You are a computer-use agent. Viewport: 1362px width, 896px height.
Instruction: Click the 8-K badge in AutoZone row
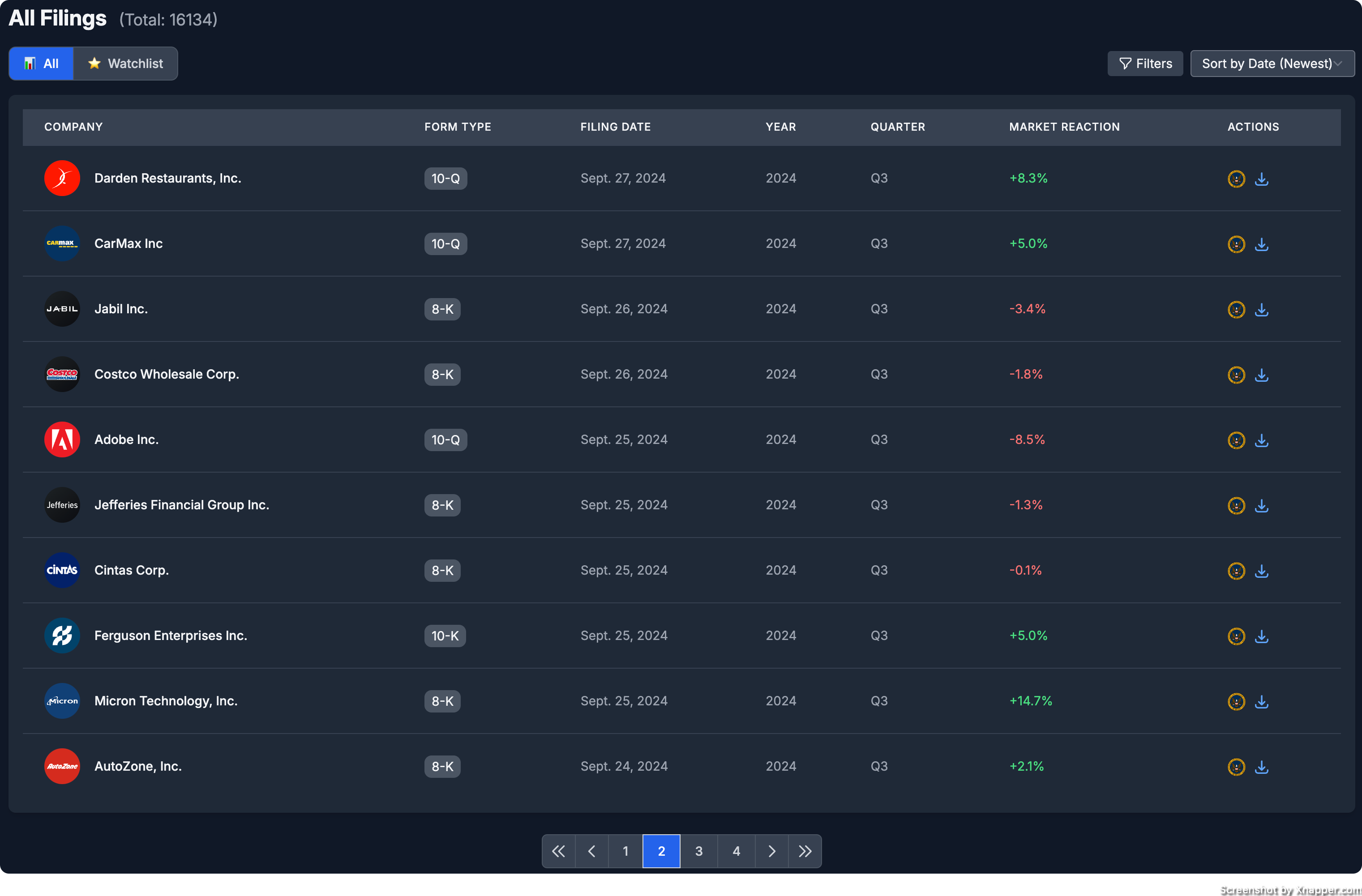[442, 767]
